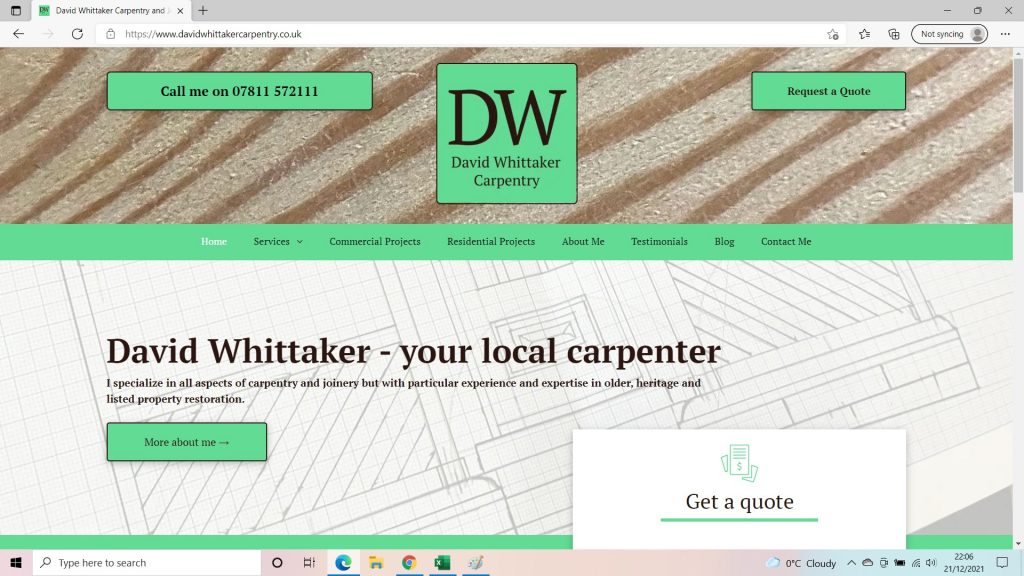Click the taskbar search box

click(x=140, y=562)
